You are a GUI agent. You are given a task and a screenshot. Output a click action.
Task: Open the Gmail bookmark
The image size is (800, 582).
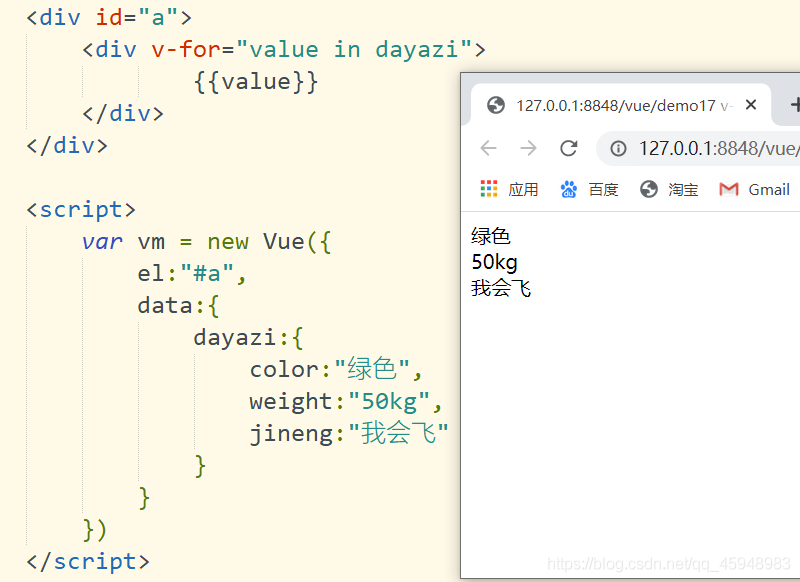pos(754,189)
